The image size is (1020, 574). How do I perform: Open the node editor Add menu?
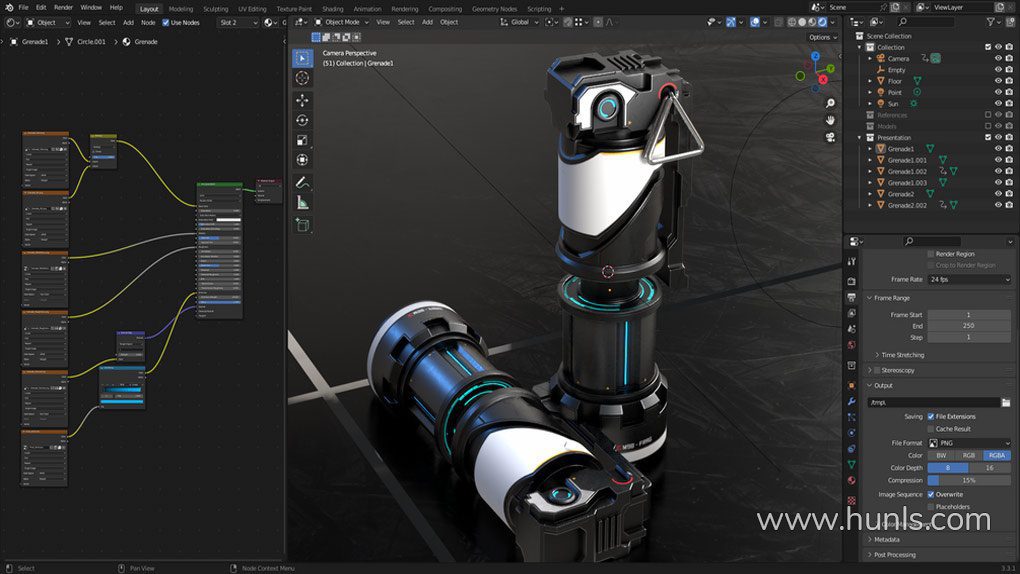tap(128, 22)
